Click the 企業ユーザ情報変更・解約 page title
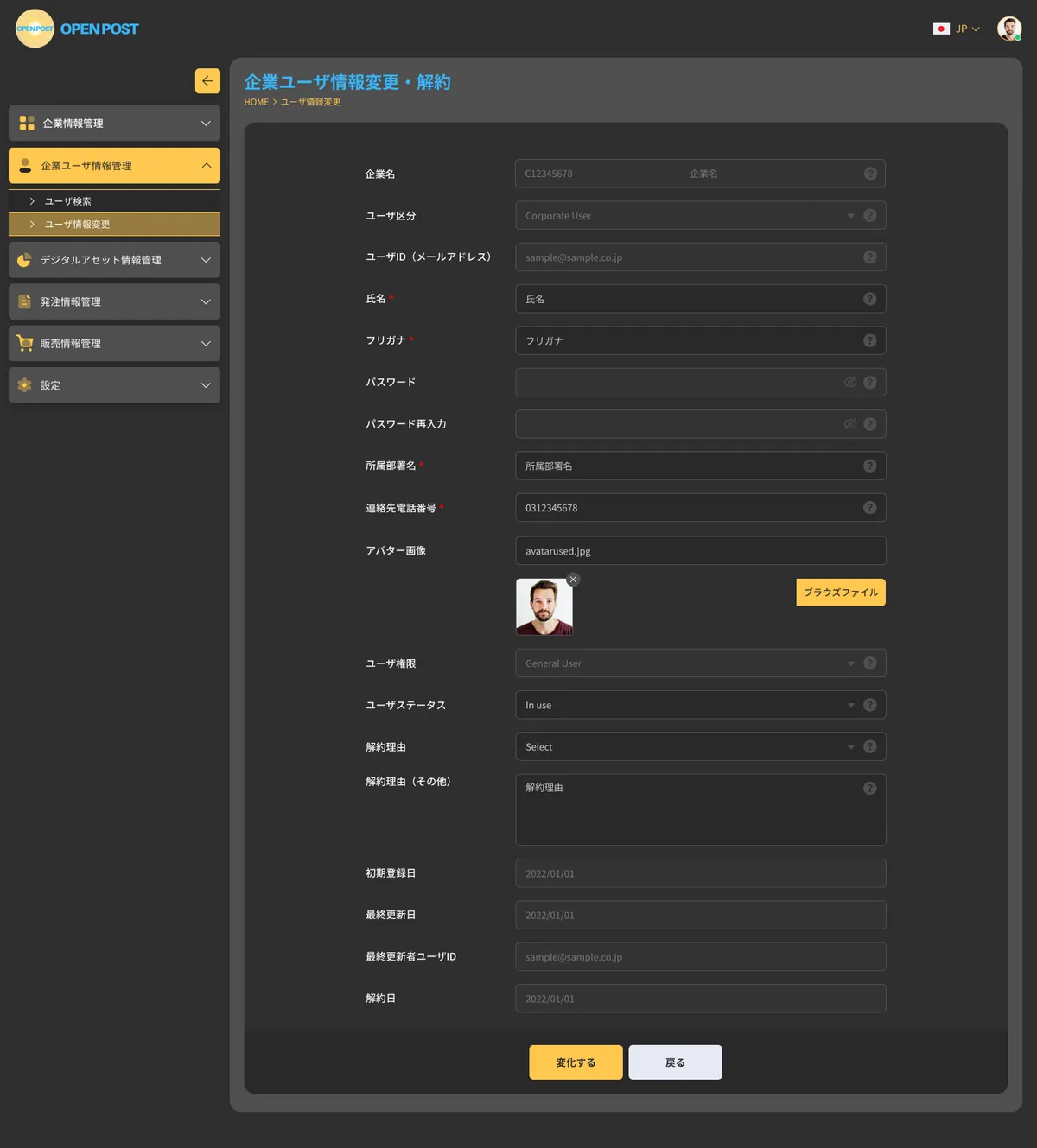 point(347,82)
